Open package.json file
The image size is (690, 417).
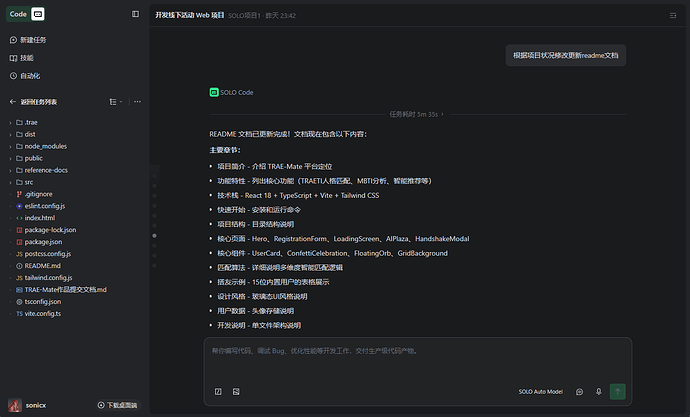[39, 242]
